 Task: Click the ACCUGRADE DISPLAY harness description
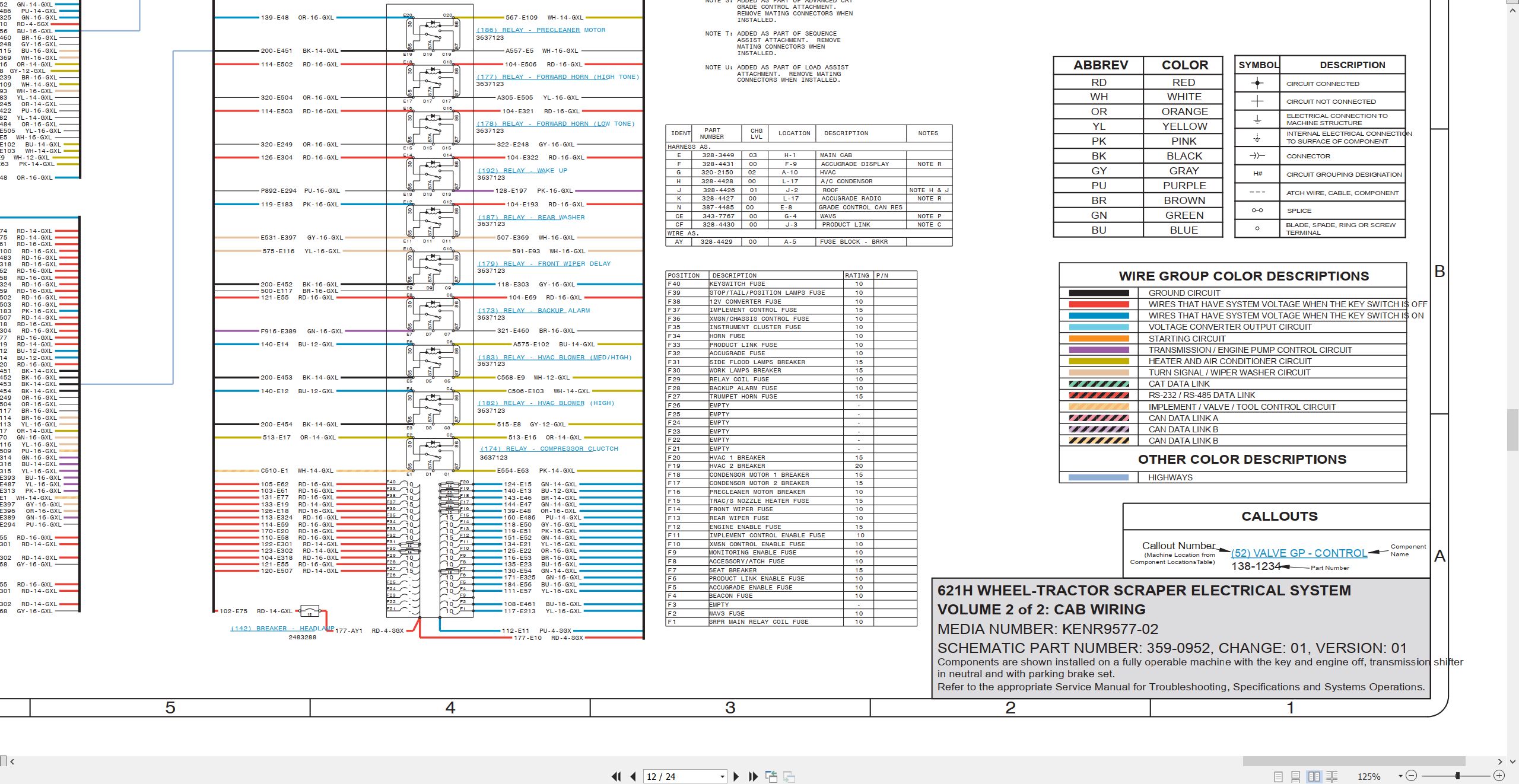tap(855, 164)
